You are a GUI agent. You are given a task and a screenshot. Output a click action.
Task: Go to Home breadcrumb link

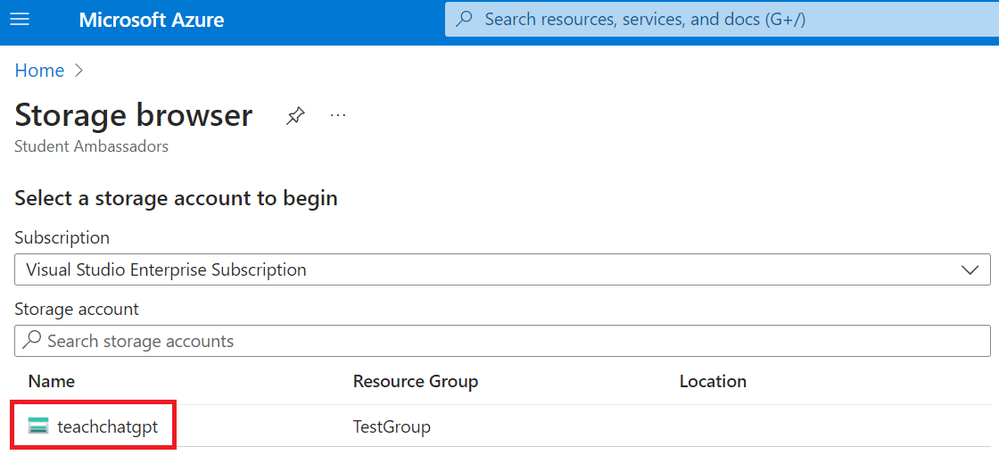40,71
